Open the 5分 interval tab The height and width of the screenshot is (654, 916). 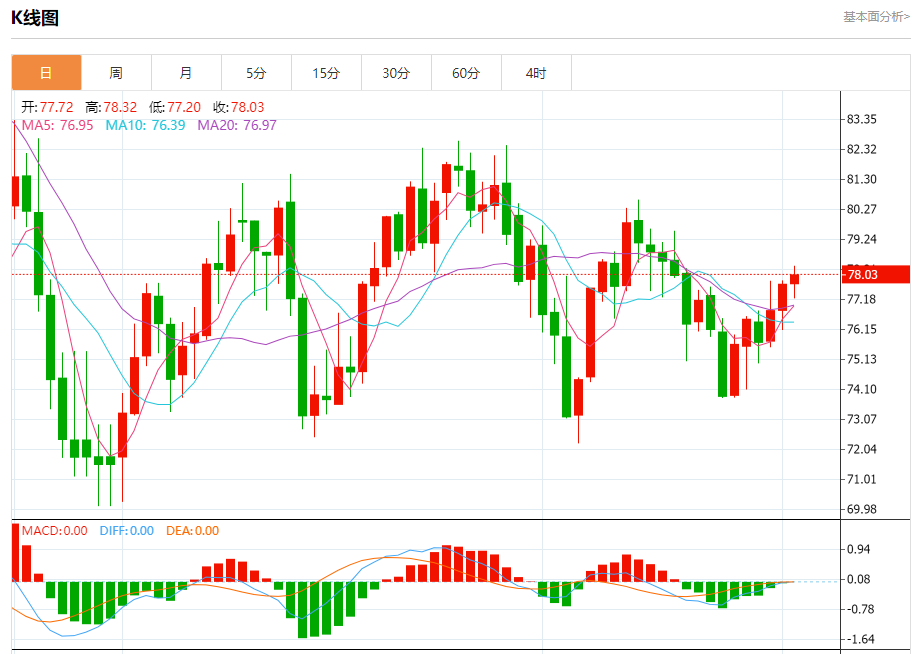[256, 73]
